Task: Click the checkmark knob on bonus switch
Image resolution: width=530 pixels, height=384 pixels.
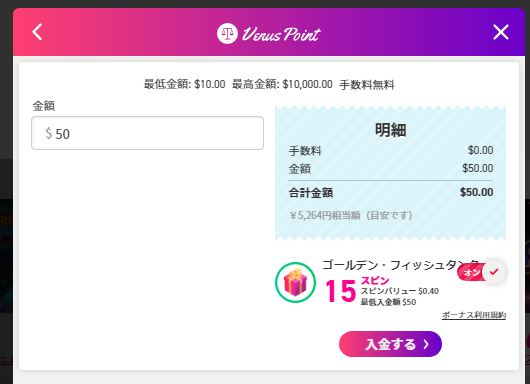Action: [x=494, y=272]
